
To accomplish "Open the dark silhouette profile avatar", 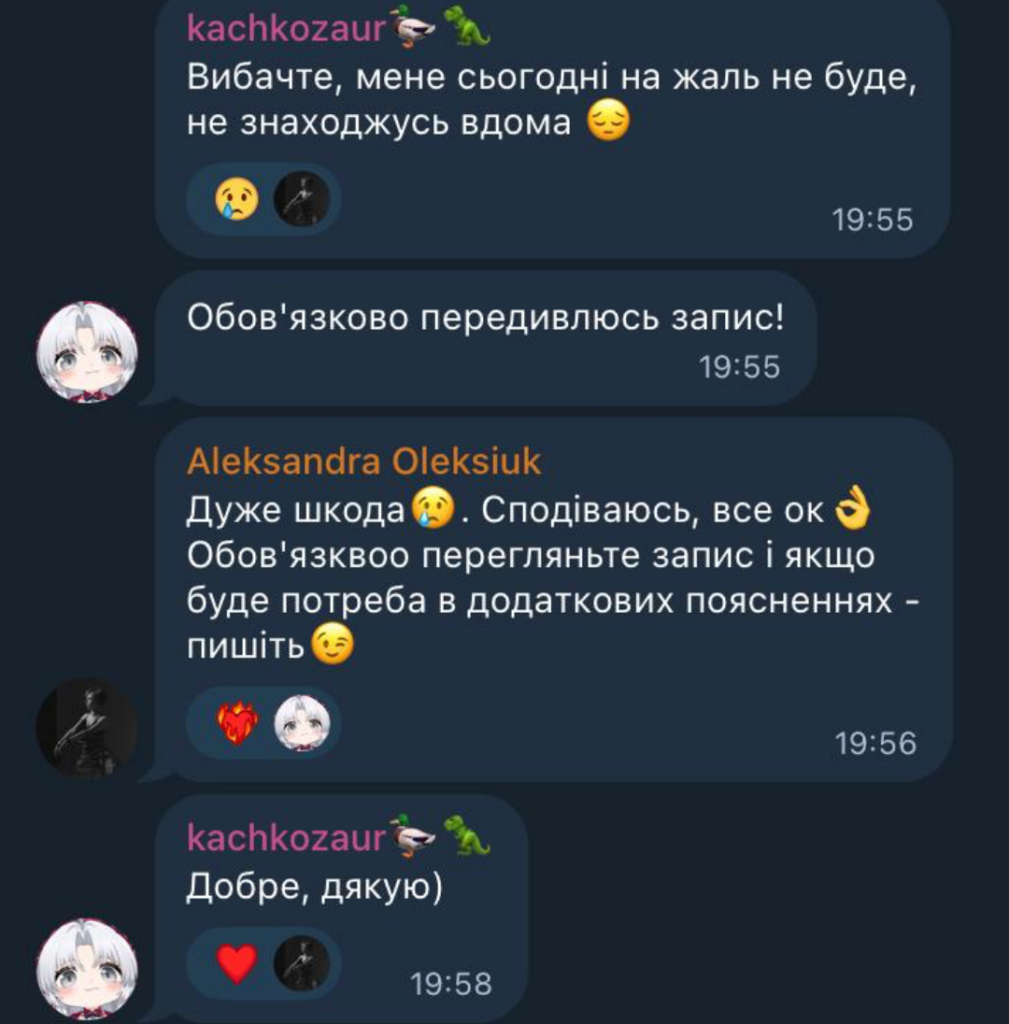I will click(x=87, y=728).
